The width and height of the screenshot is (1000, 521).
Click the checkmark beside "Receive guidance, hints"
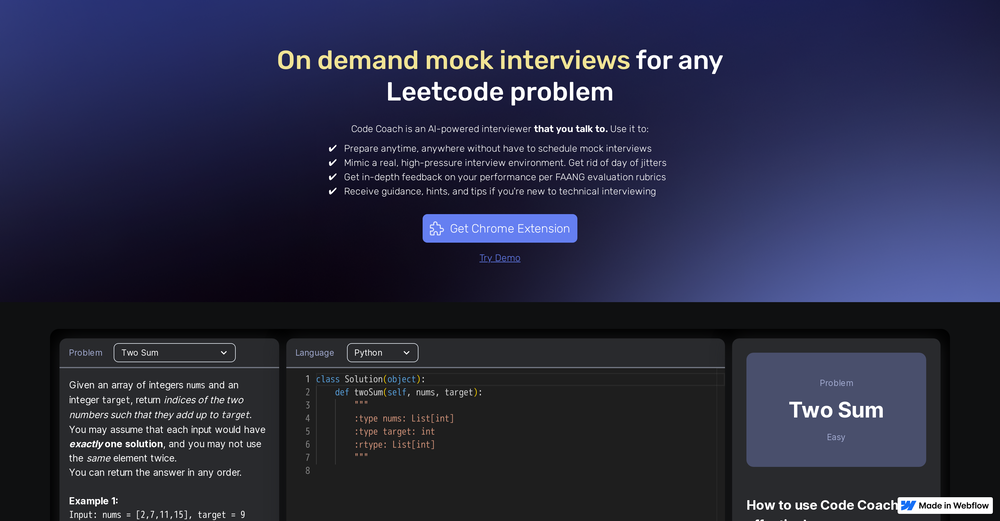333,191
